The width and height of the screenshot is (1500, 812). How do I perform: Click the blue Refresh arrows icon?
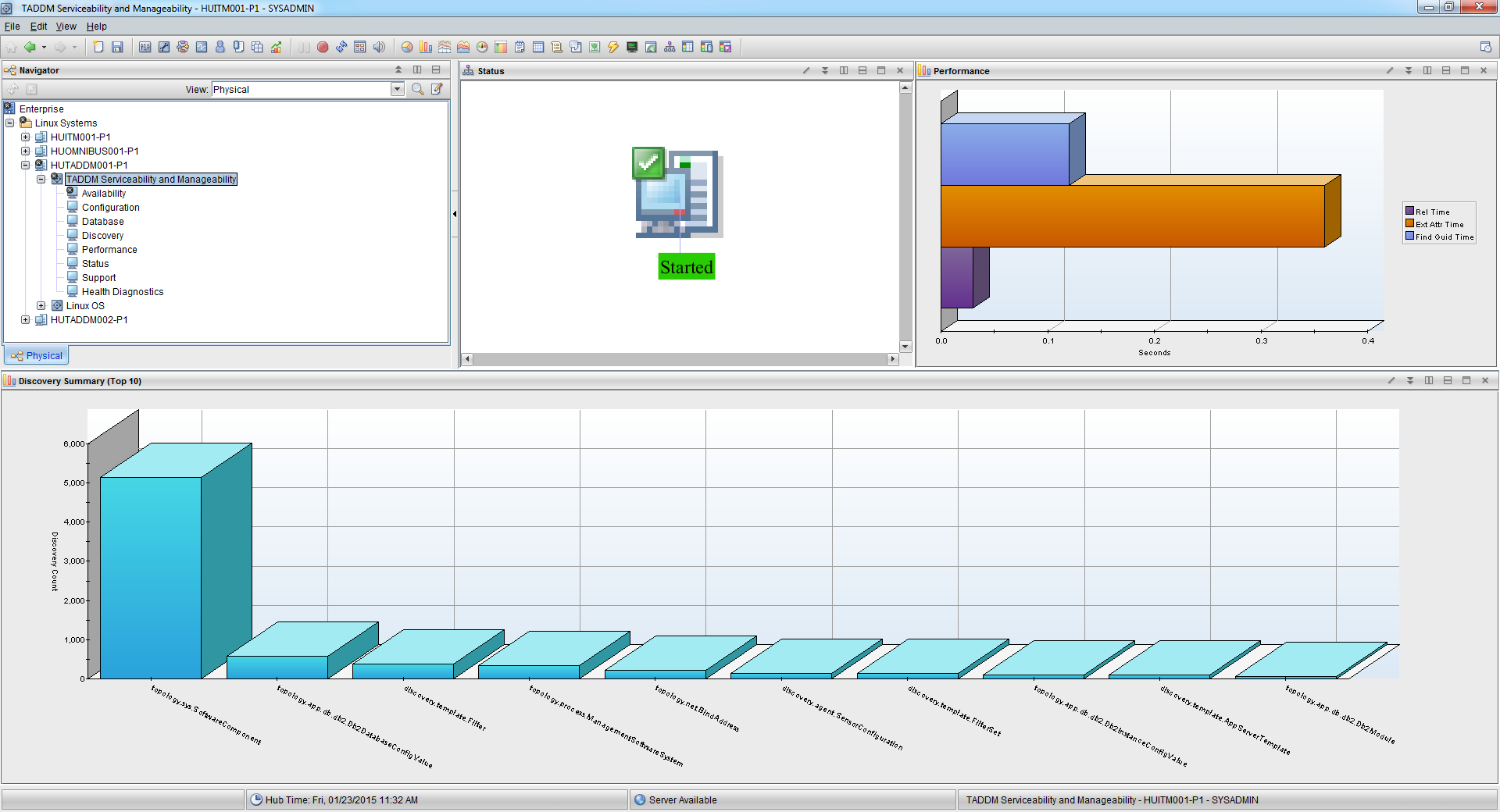pos(341,47)
